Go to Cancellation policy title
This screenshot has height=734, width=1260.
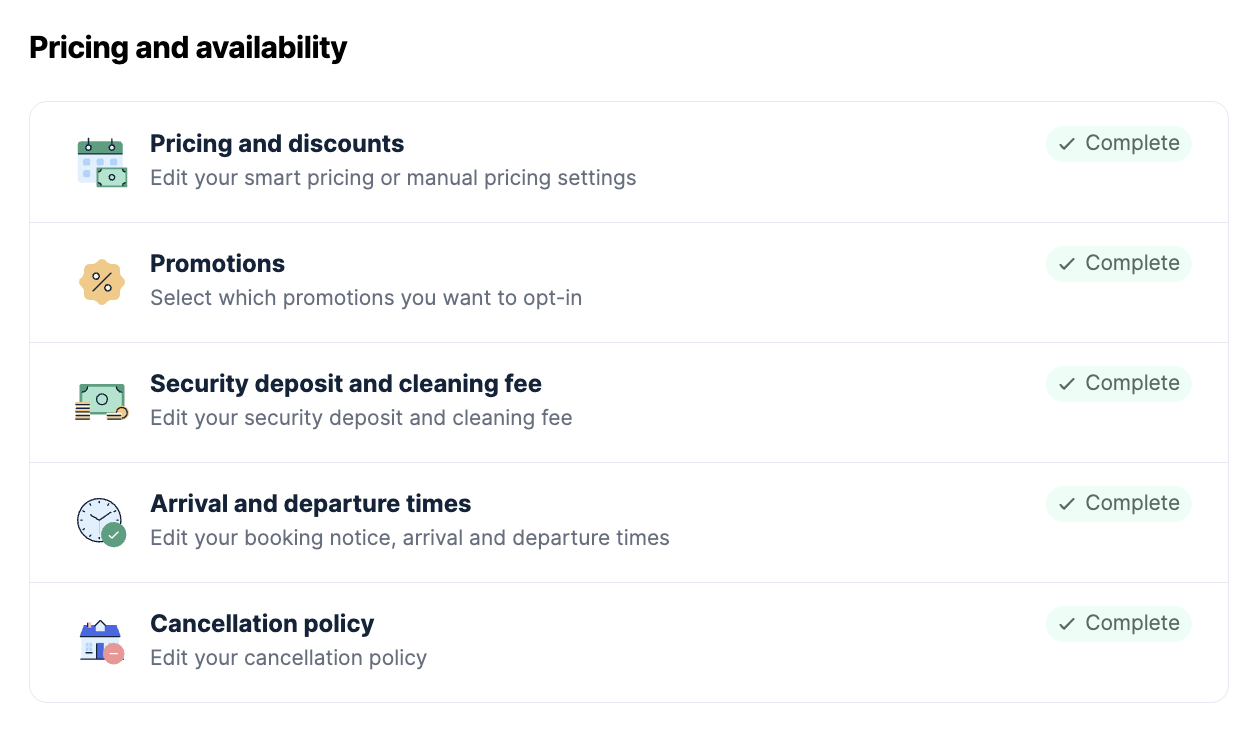[x=262, y=624]
